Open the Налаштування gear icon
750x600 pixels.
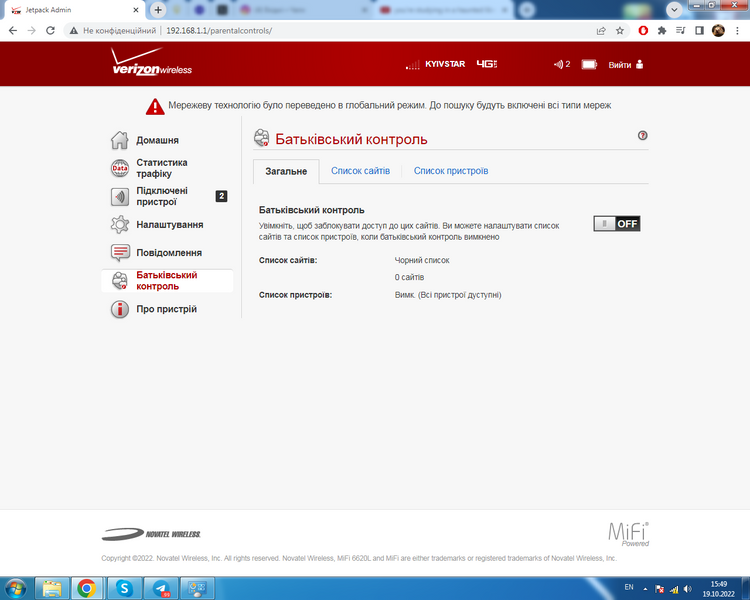pos(120,224)
